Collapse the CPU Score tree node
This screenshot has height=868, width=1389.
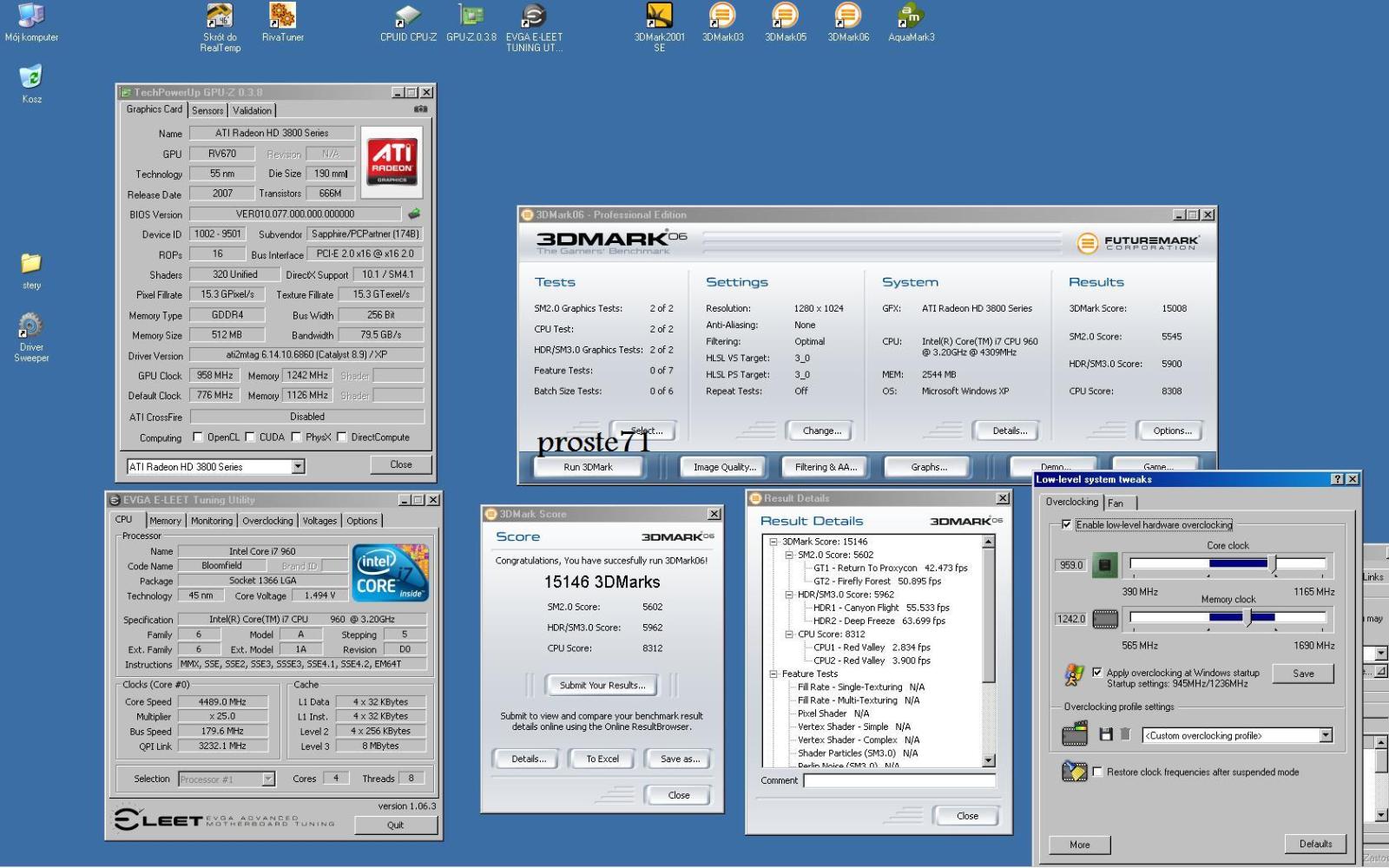pyautogui.click(x=789, y=635)
